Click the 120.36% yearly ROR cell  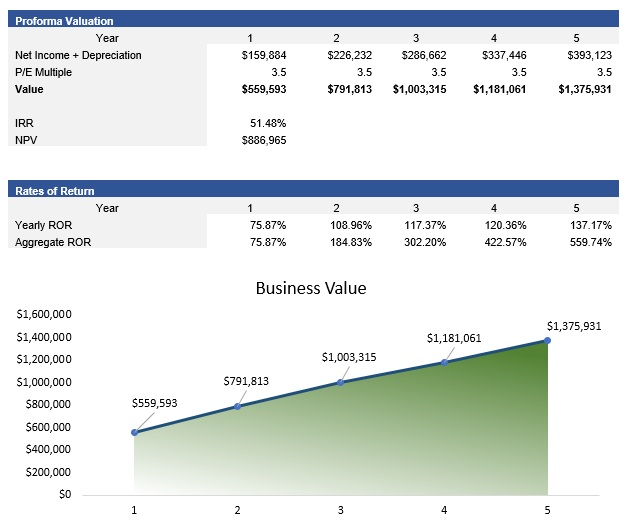[505, 225]
